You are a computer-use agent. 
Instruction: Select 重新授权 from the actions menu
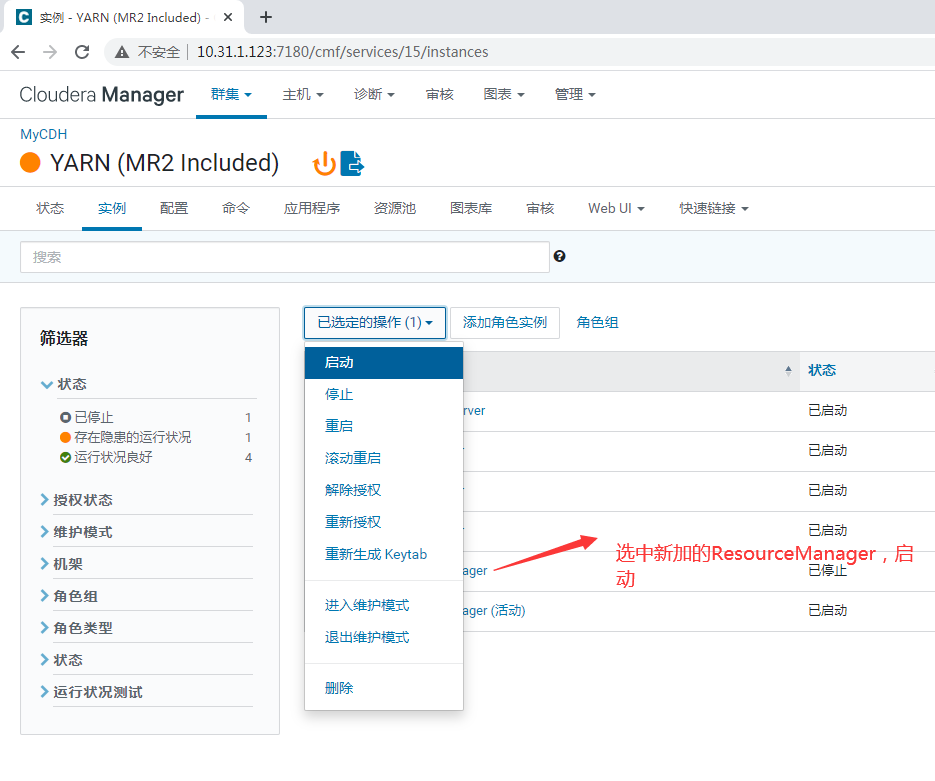384,522
